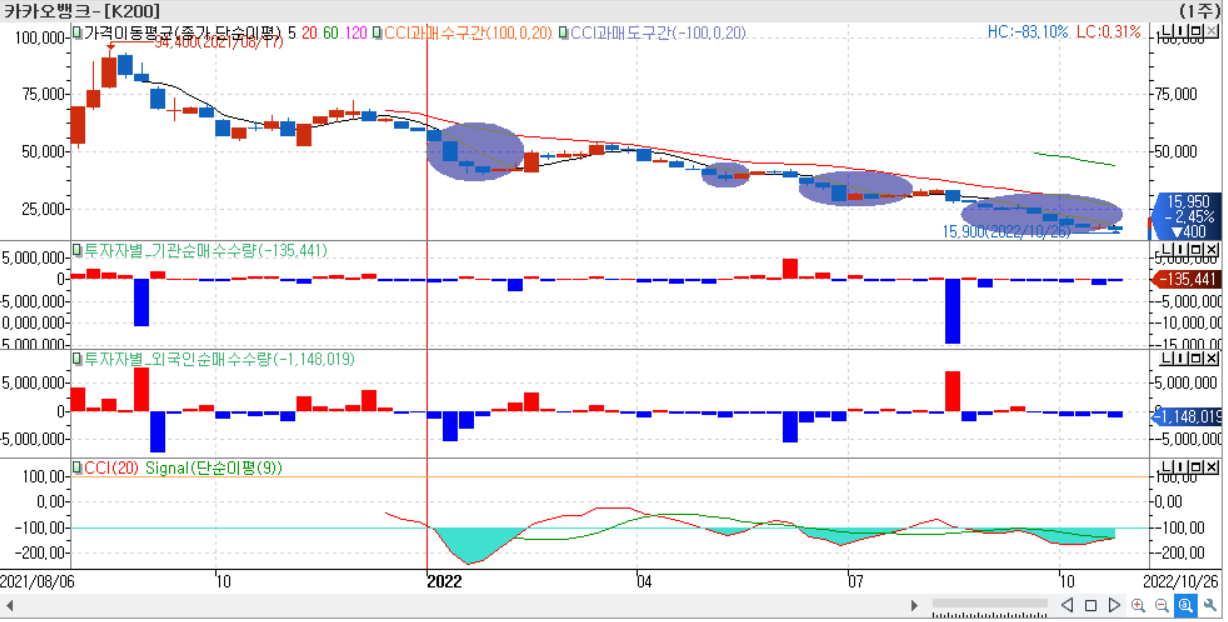Close the price chart panel
This screenshot has height=622, width=1228.
tap(1211, 33)
